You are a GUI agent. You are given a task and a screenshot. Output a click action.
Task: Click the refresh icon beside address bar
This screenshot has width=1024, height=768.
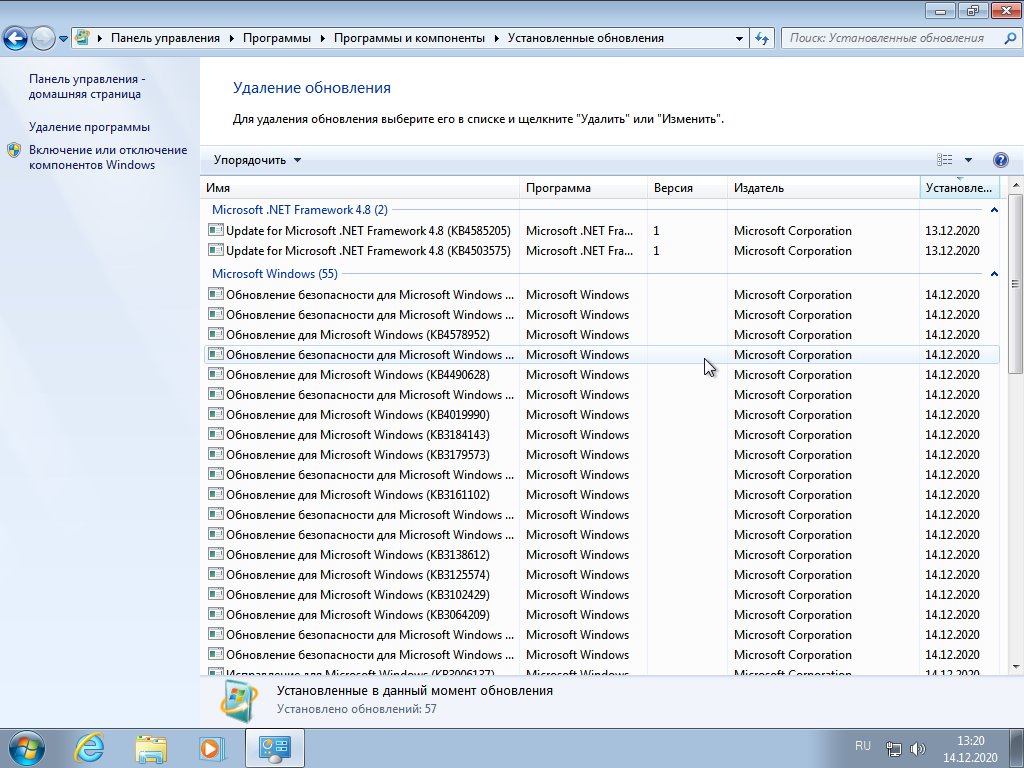coord(763,38)
